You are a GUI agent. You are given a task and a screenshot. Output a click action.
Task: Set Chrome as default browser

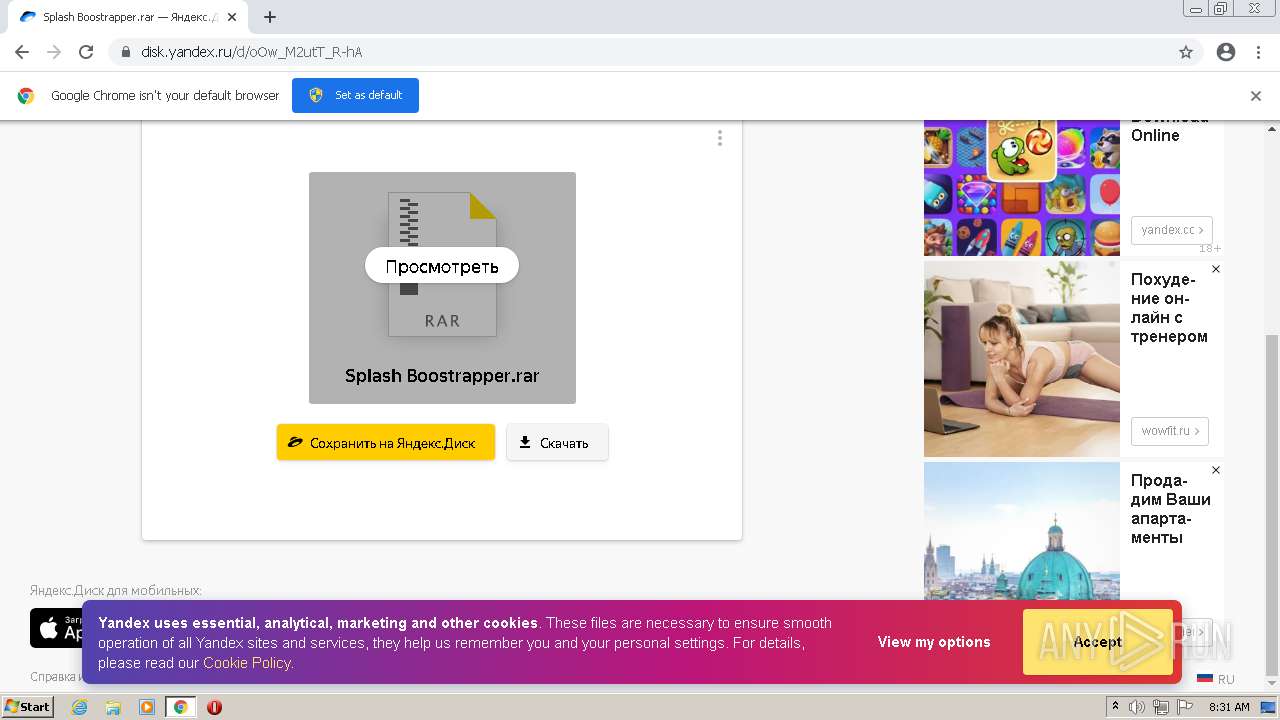click(355, 95)
